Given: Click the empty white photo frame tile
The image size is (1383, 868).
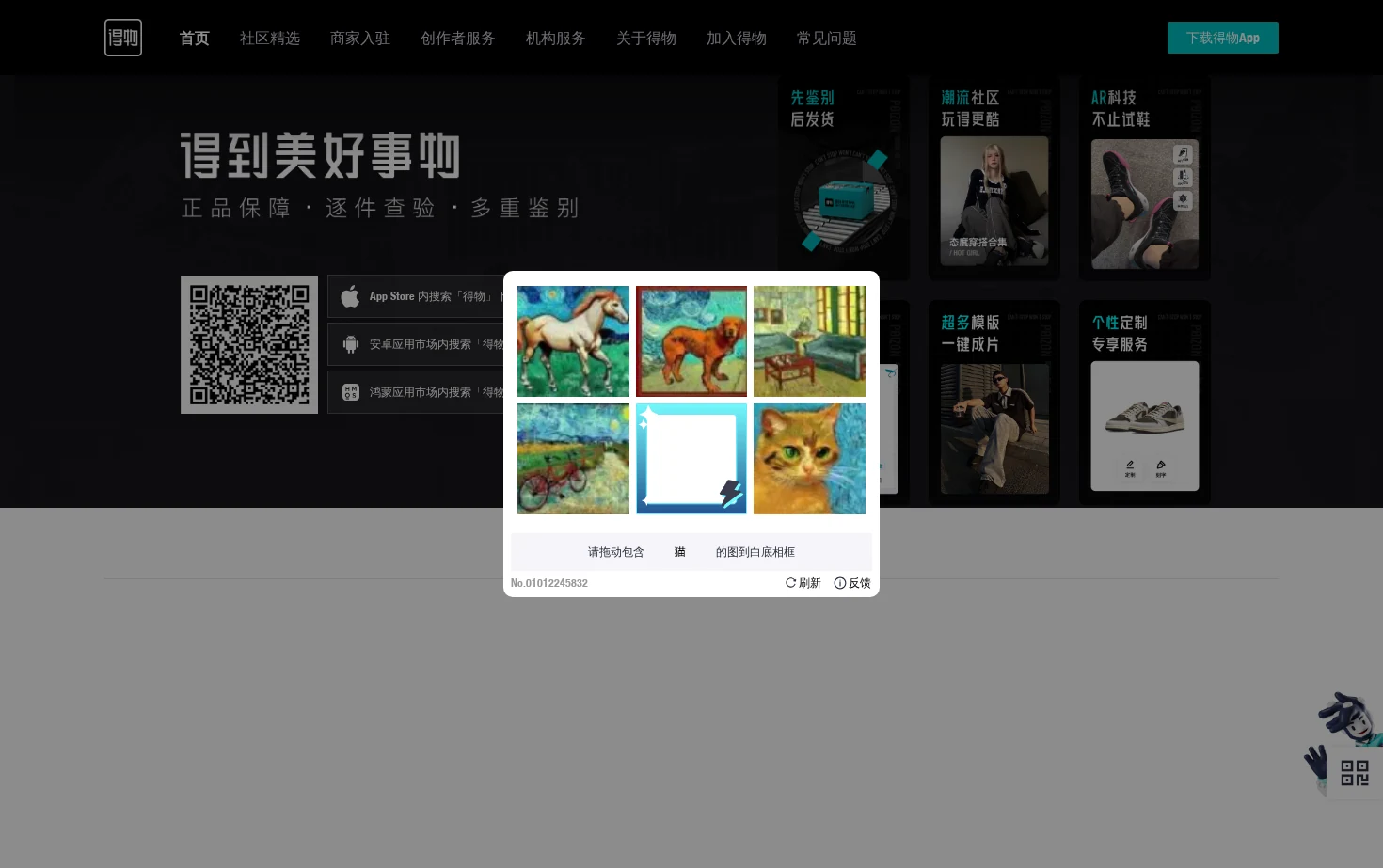Looking at the screenshot, I should (x=691, y=459).
